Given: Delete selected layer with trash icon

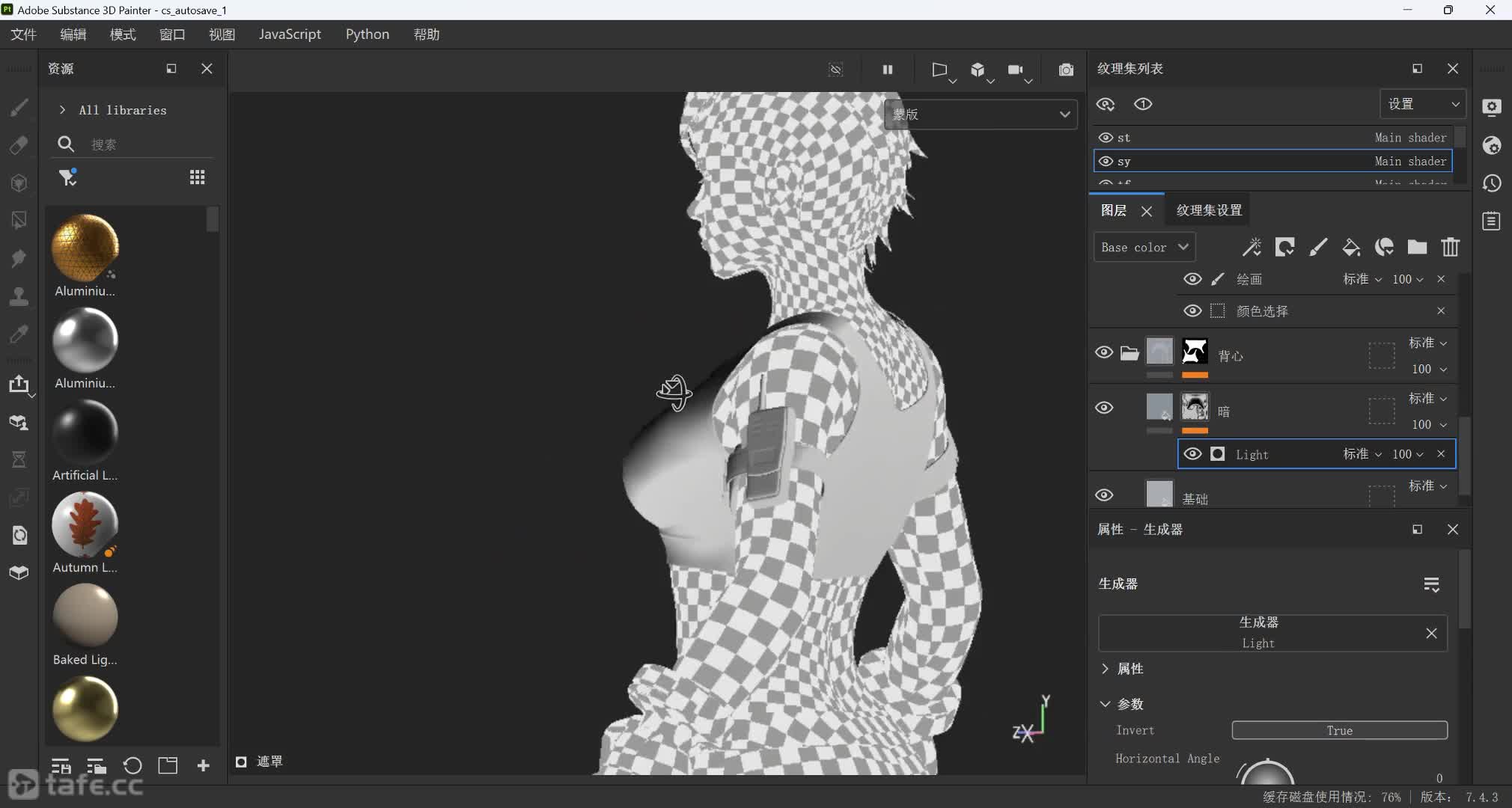Looking at the screenshot, I should pyautogui.click(x=1451, y=247).
